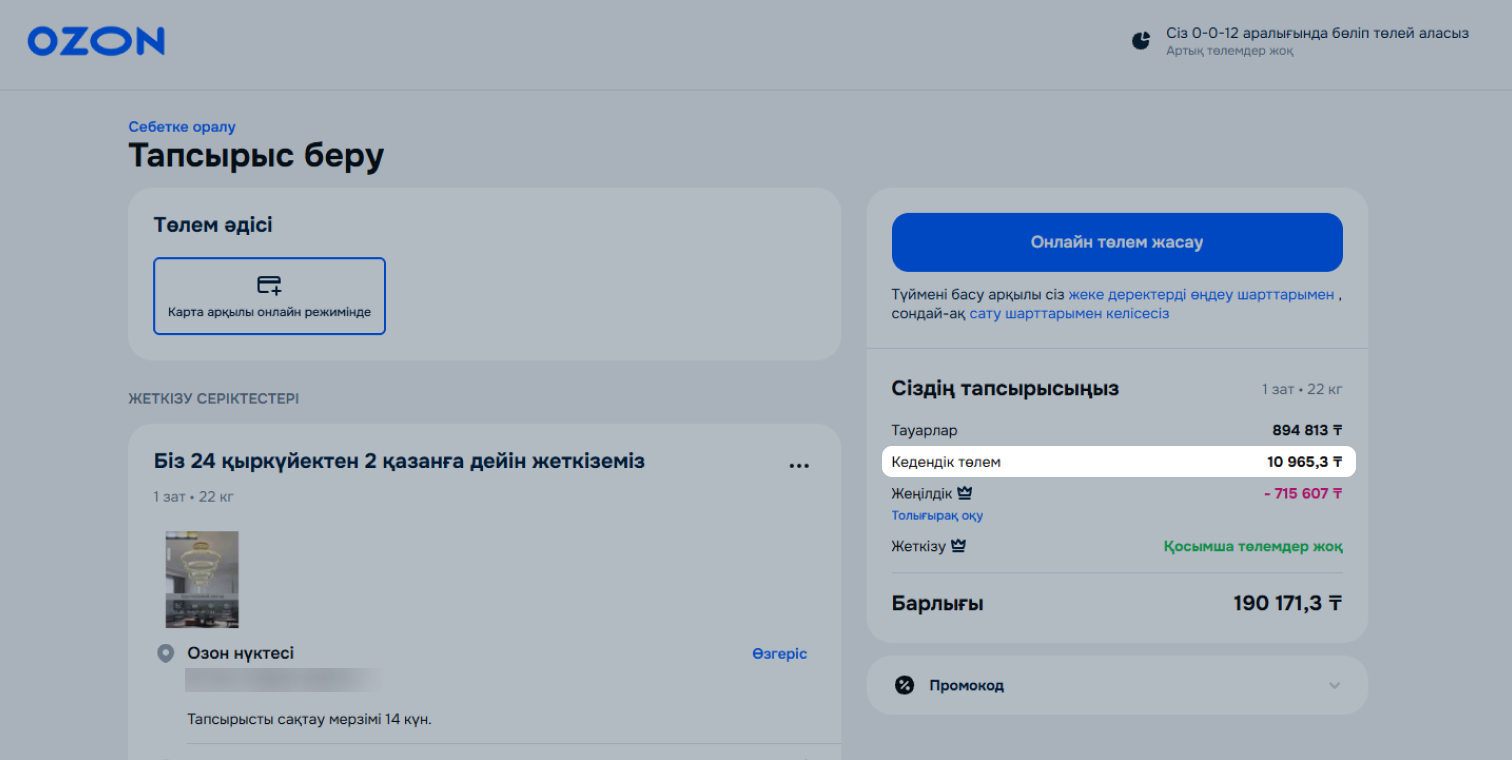Click the percent icon beside Промокод
Viewport: 1512px width, 760px height.
pyautogui.click(x=904, y=685)
